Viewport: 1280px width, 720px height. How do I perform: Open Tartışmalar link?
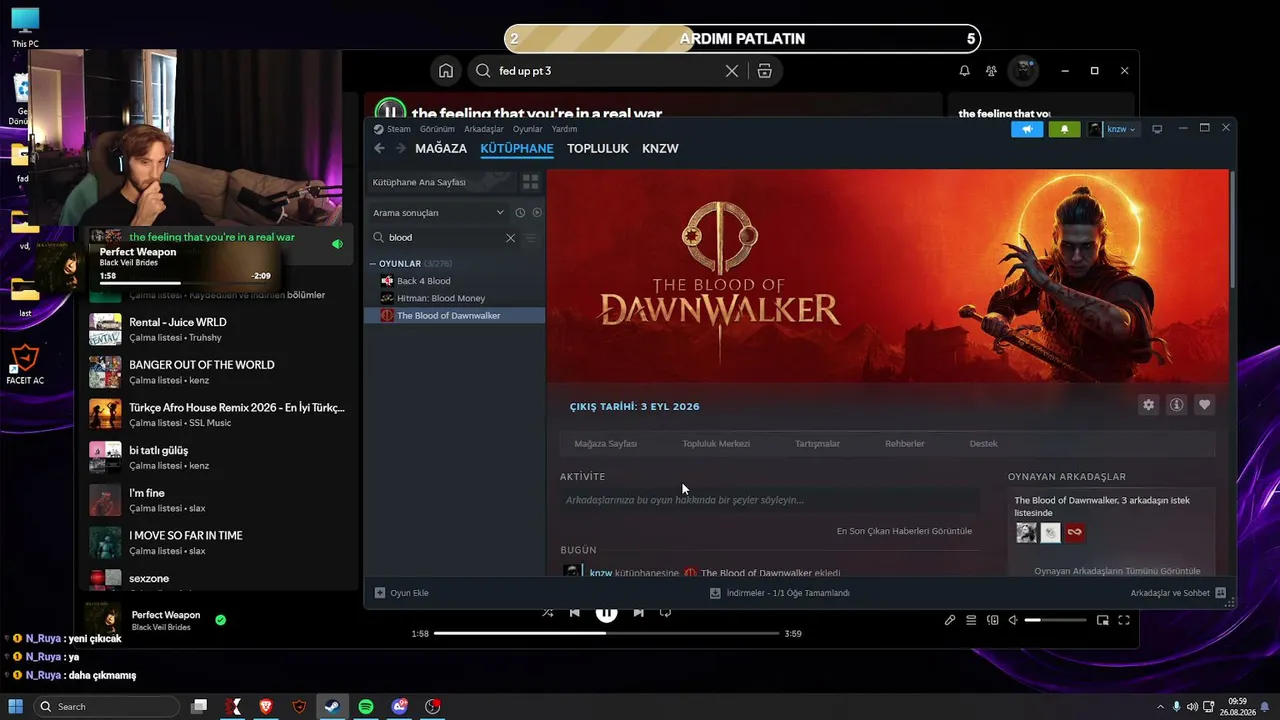(817, 443)
